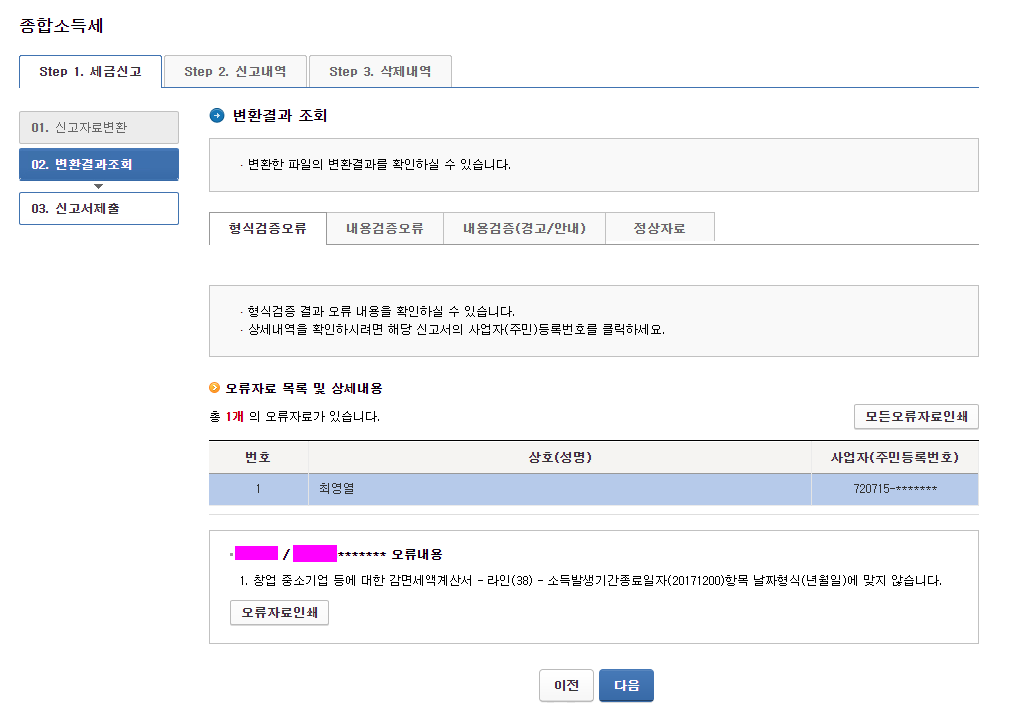Click the down arrow below 02. 변환결과조회

(98, 186)
